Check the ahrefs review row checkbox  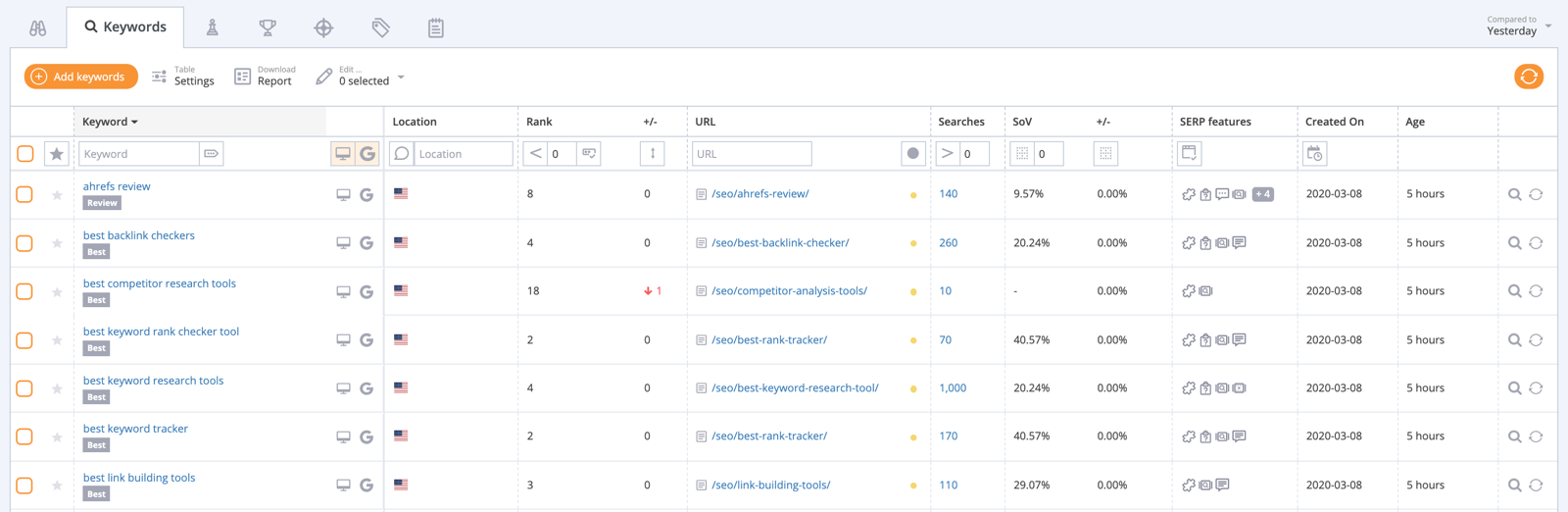[25, 194]
